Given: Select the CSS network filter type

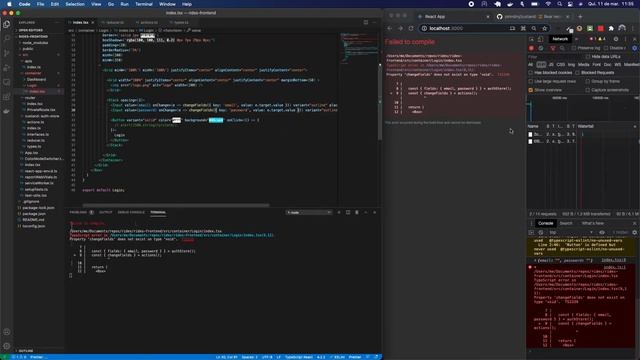Looking at the screenshot, I should (560, 64).
